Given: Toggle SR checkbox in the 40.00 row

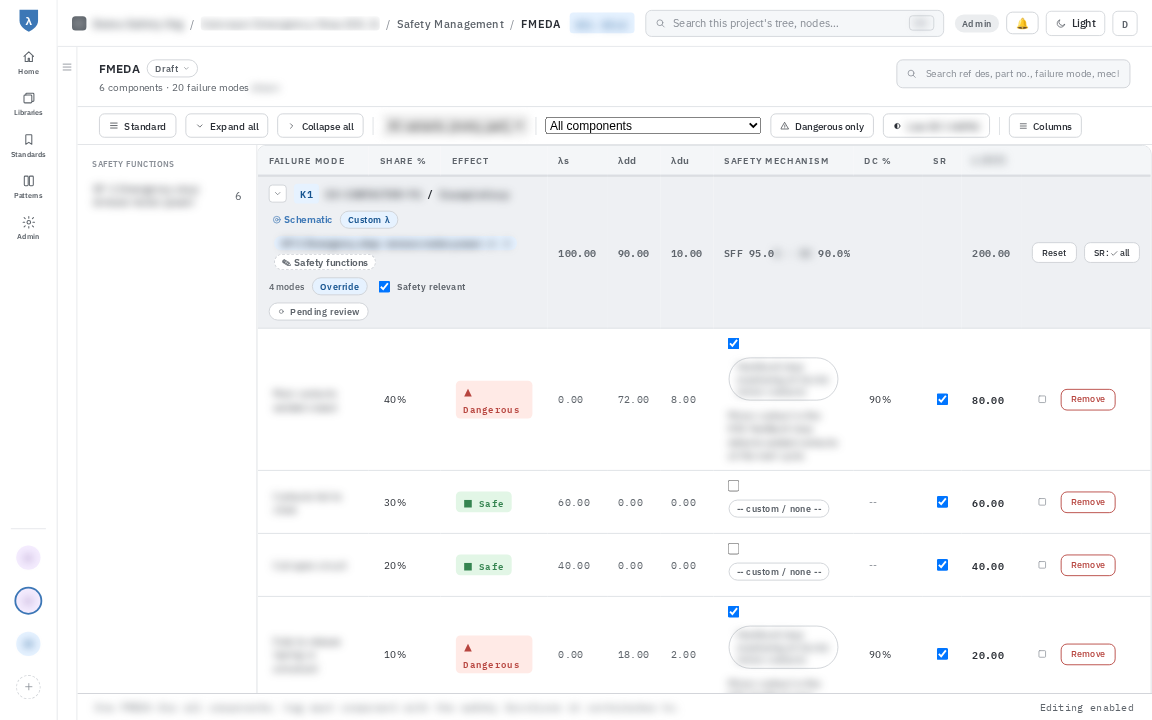Looking at the screenshot, I should coord(942,565).
